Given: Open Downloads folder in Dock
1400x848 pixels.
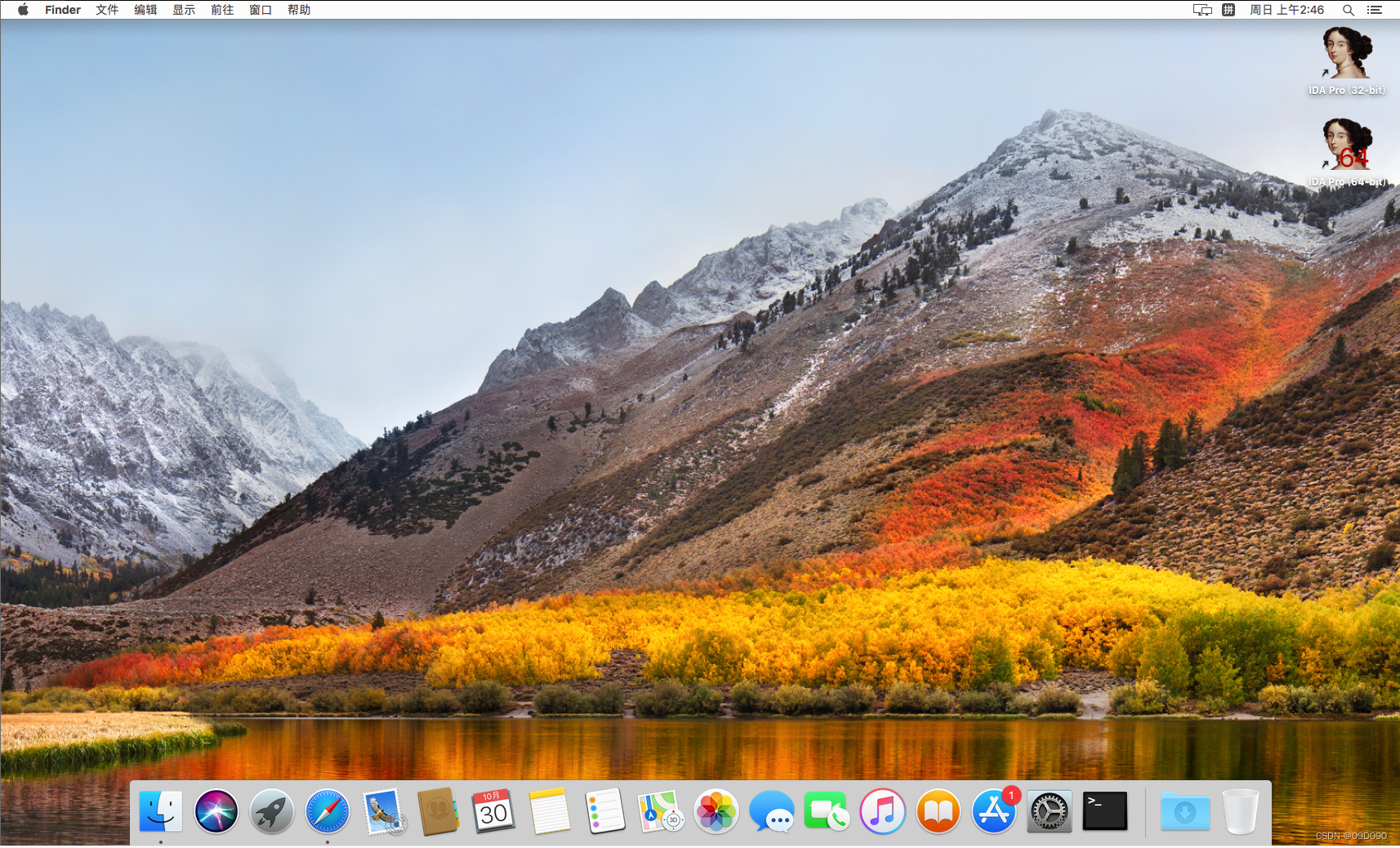Looking at the screenshot, I should click(x=1185, y=811).
